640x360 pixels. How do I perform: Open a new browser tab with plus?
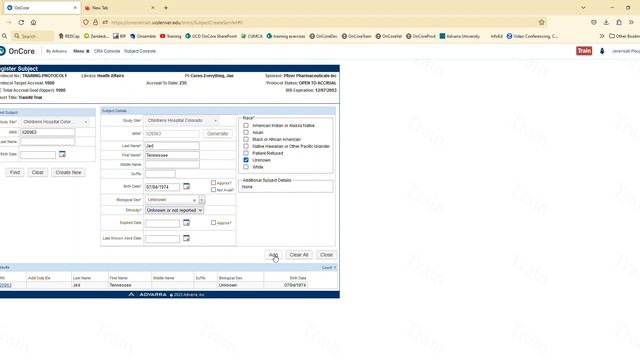[166, 8]
